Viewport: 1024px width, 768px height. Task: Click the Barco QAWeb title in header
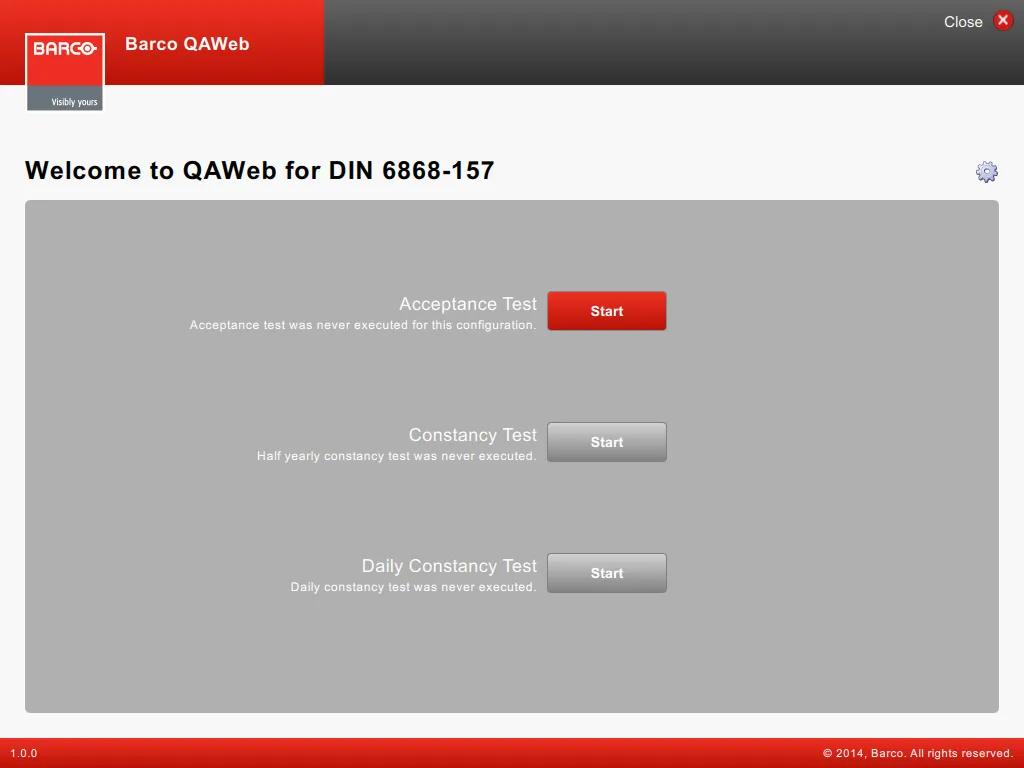click(x=187, y=44)
